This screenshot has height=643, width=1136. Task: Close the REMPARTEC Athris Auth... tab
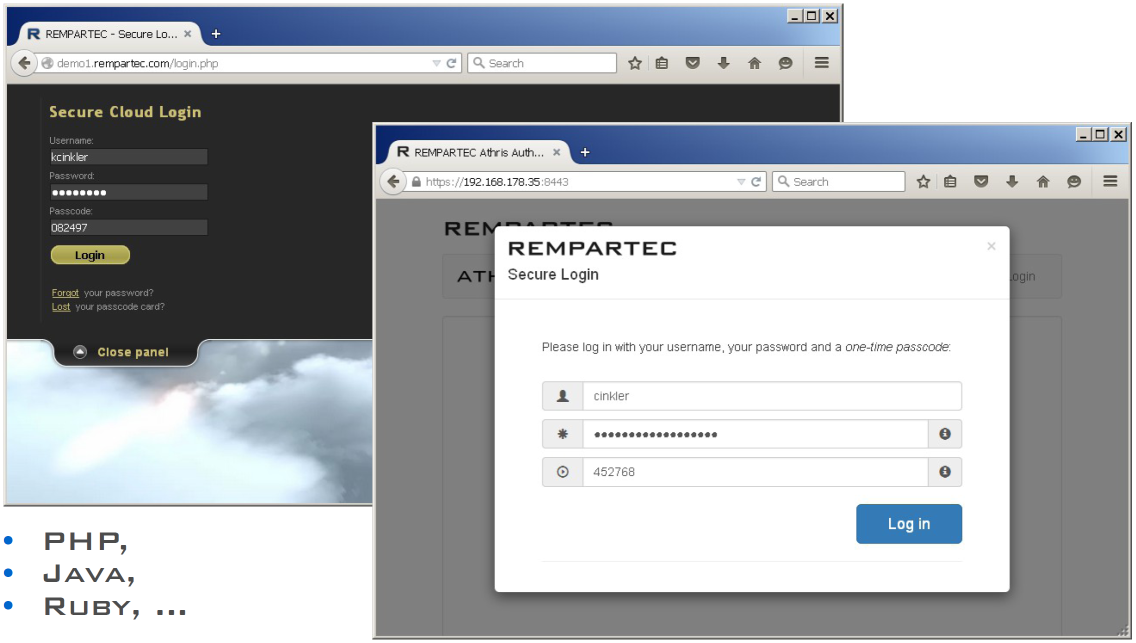(556, 152)
